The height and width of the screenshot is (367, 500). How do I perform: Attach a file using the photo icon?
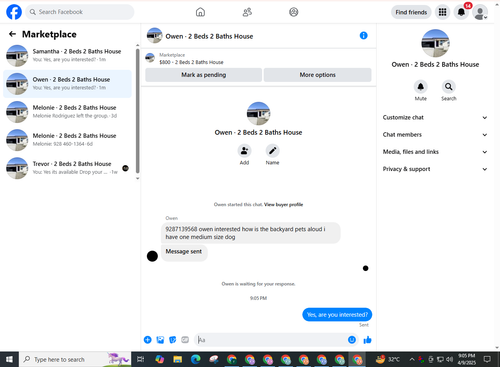[160, 340]
